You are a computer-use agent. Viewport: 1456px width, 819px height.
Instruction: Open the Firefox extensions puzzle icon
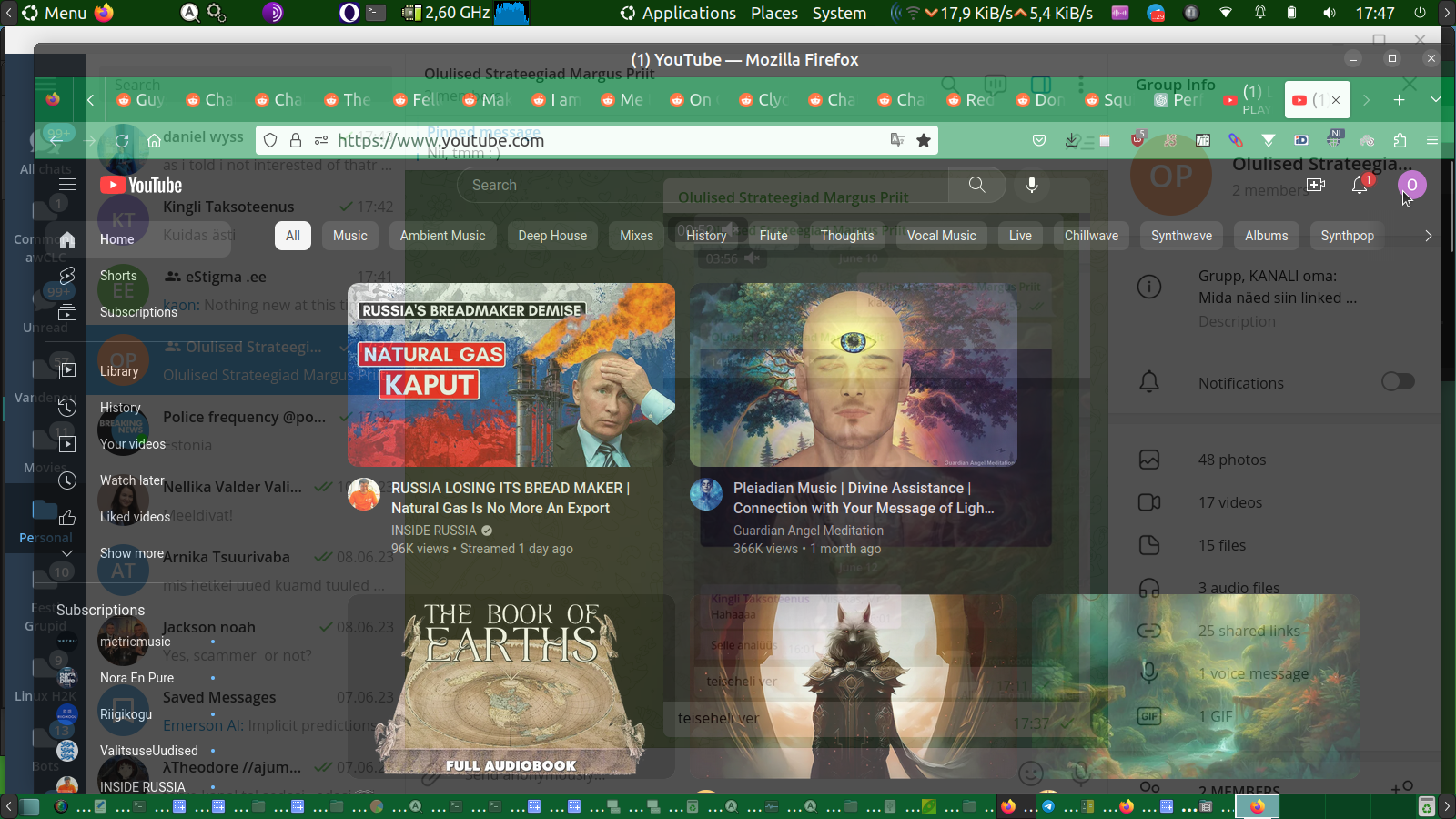(1400, 140)
